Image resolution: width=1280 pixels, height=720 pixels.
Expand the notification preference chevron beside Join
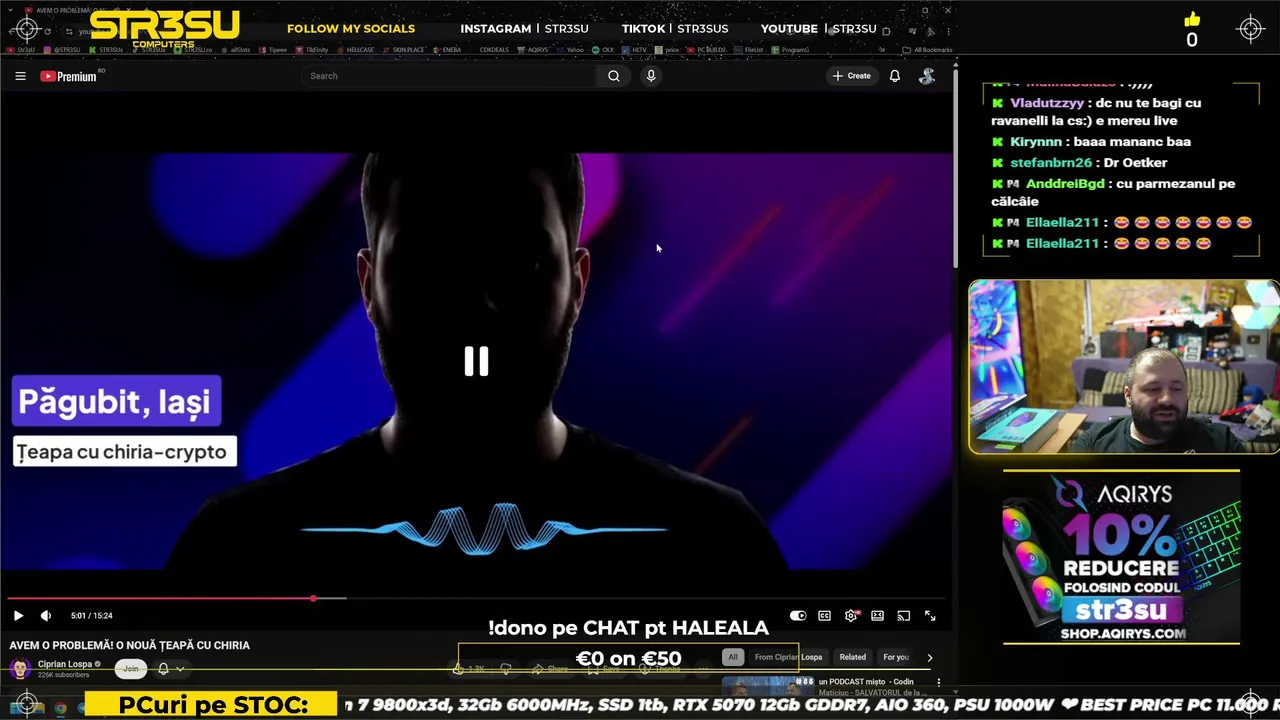coord(180,669)
